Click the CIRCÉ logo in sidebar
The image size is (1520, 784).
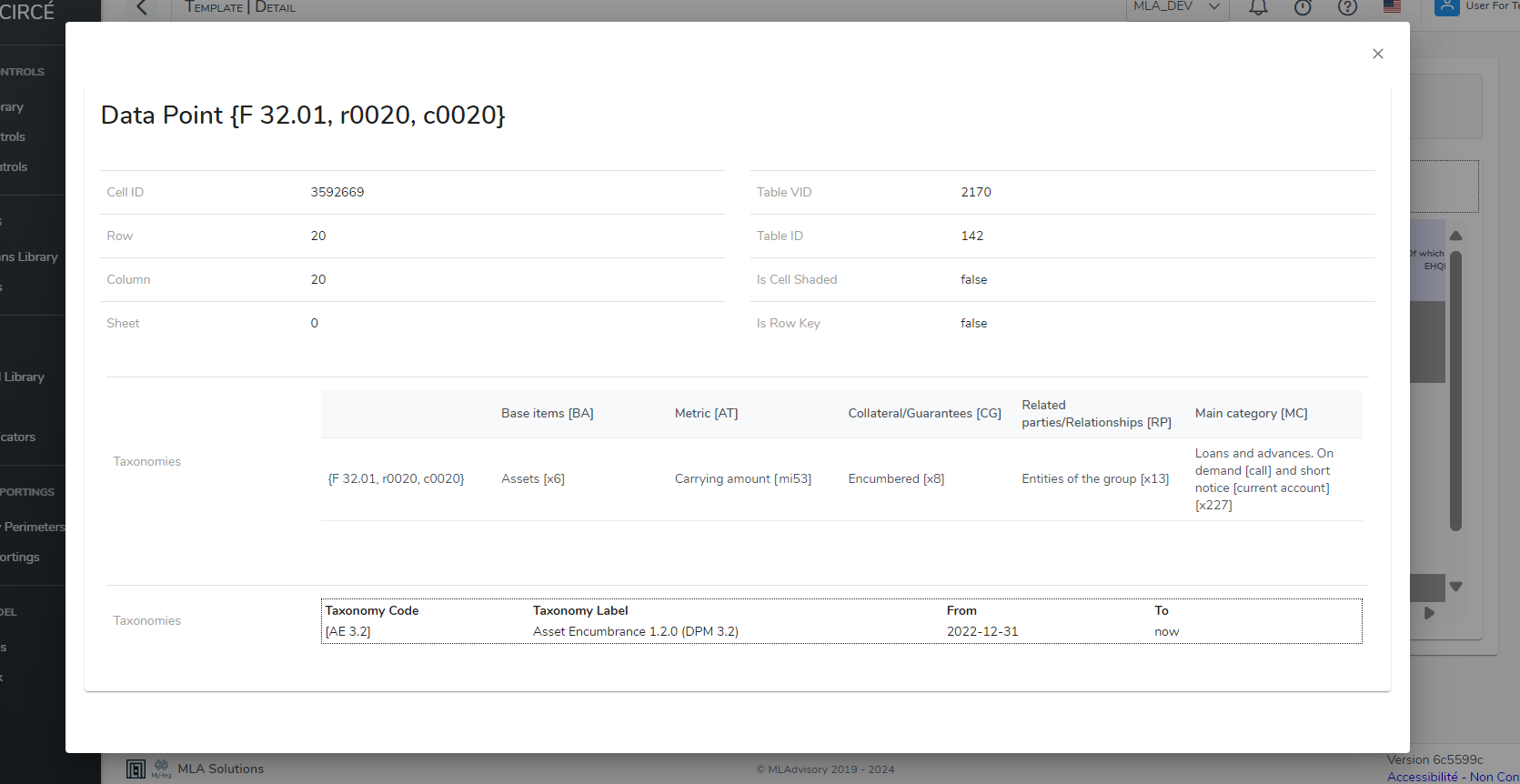27,12
